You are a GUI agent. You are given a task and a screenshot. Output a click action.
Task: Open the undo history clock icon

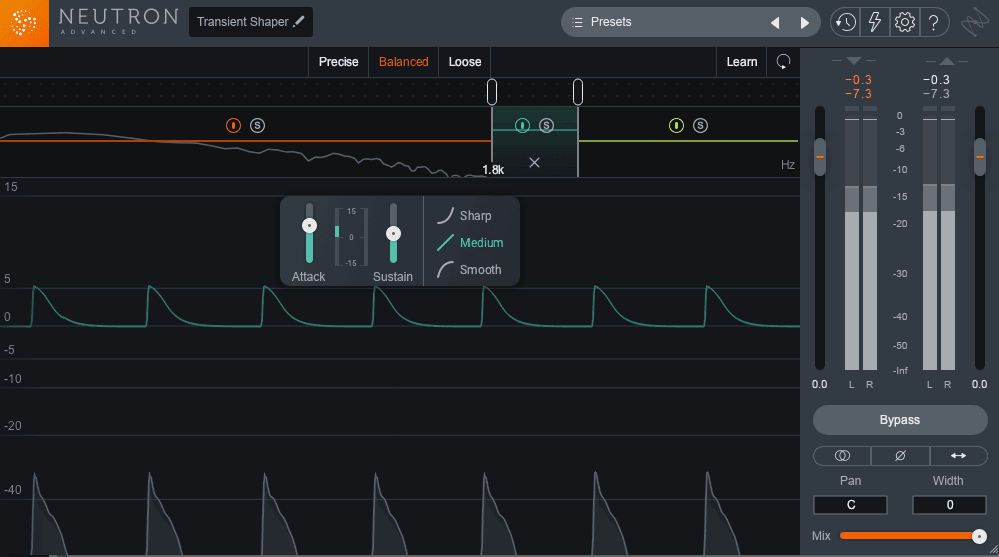pos(845,22)
